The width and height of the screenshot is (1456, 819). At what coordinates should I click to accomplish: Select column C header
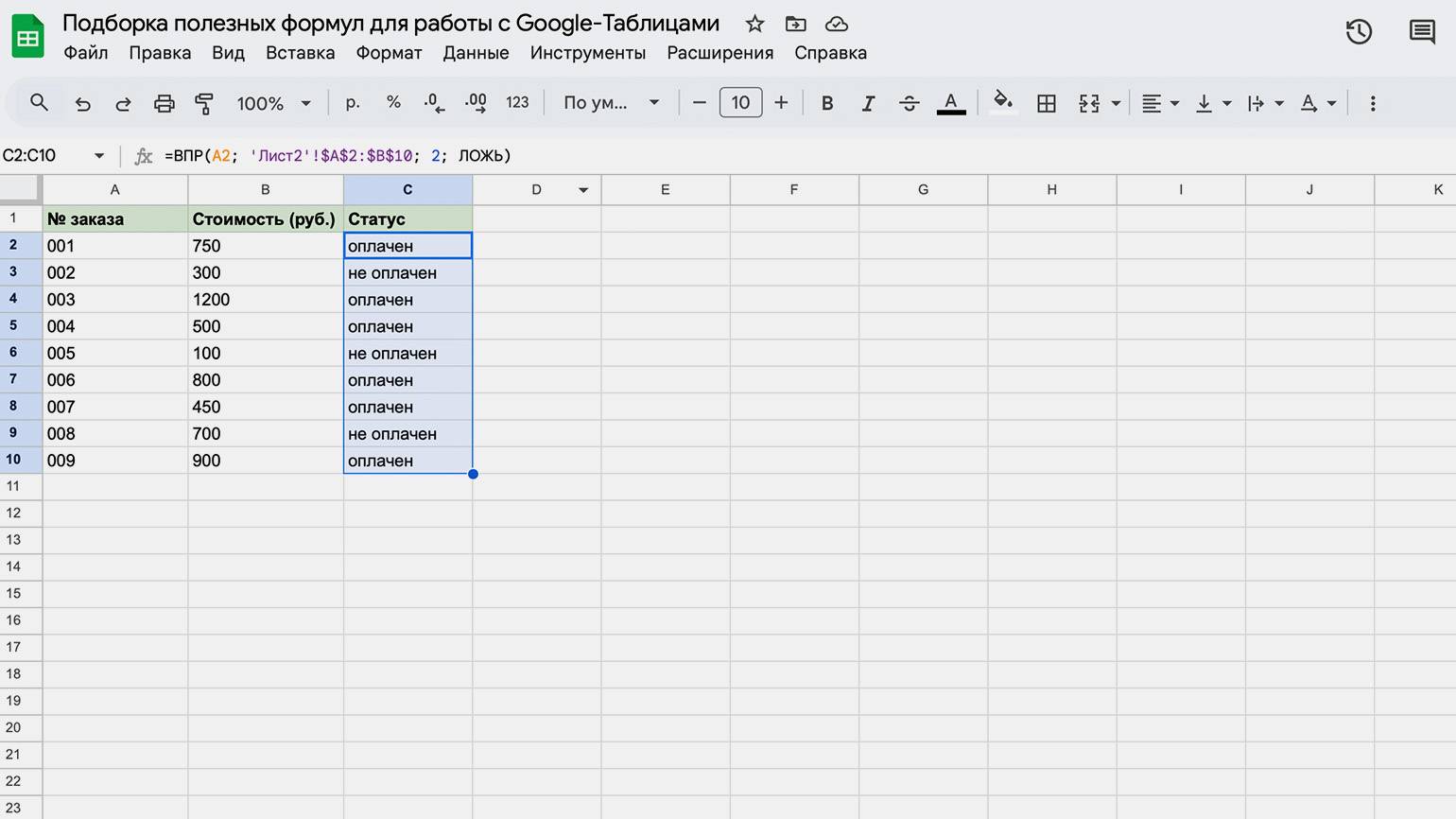pos(407,190)
